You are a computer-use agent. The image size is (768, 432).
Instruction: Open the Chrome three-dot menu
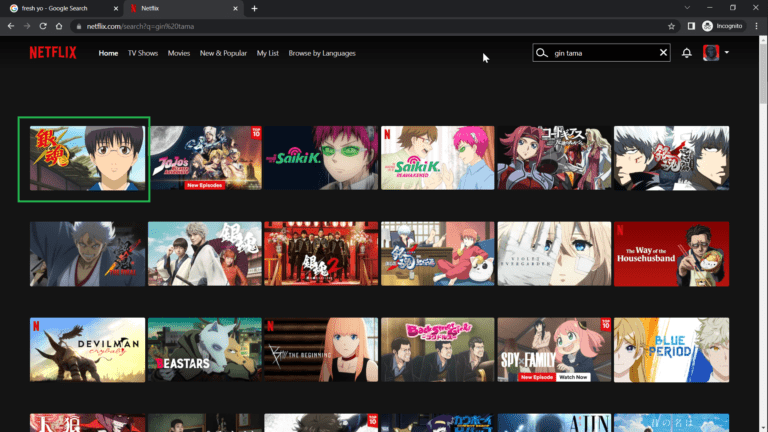[755, 26]
